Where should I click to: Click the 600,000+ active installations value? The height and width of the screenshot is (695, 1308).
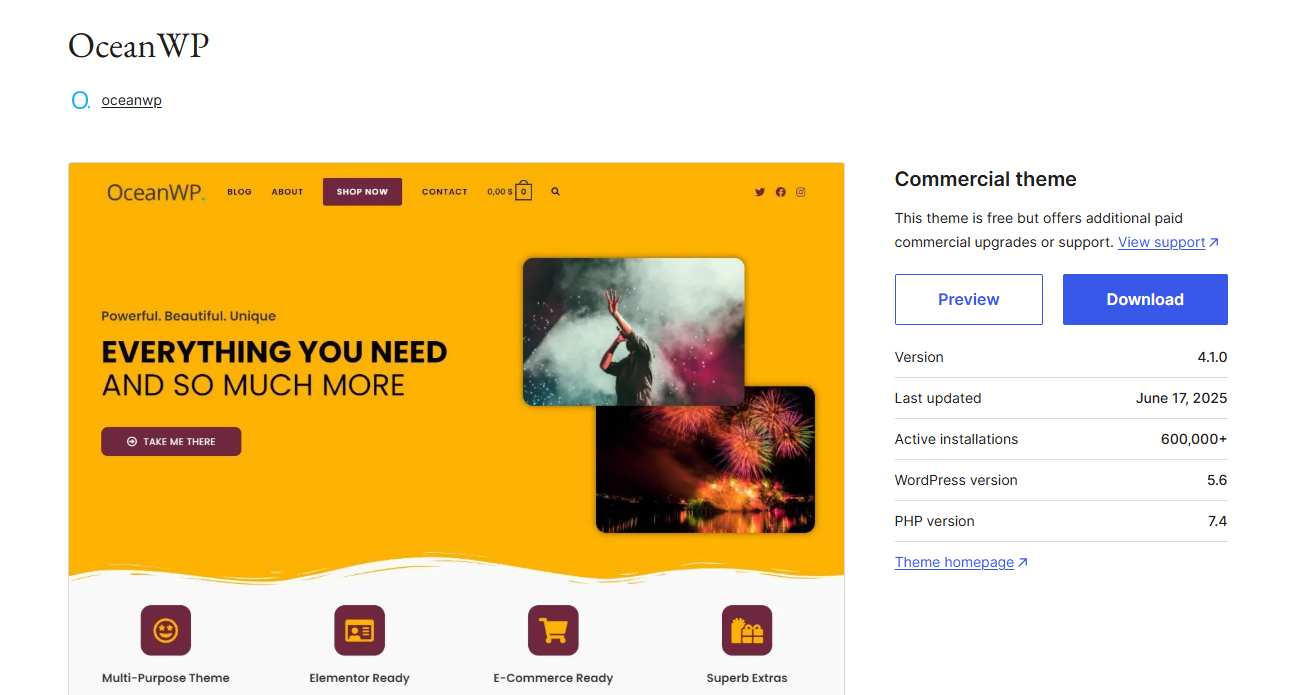point(1194,439)
